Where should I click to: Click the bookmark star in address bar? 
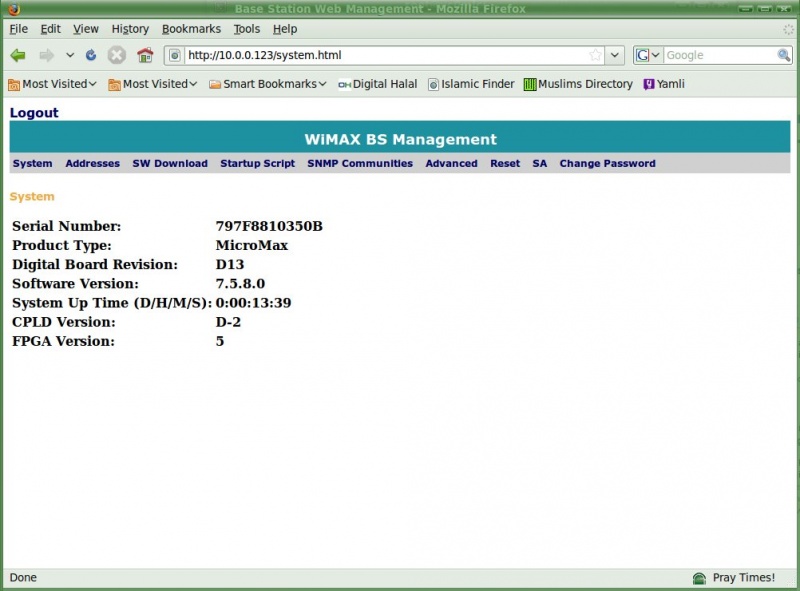click(596, 55)
